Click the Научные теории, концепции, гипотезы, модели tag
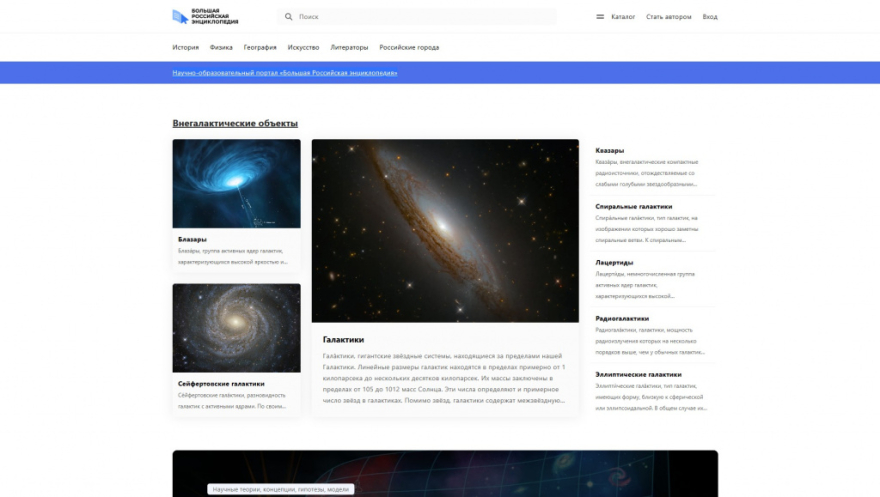Image resolution: width=880 pixels, height=497 pixels. tap(281, 489)
